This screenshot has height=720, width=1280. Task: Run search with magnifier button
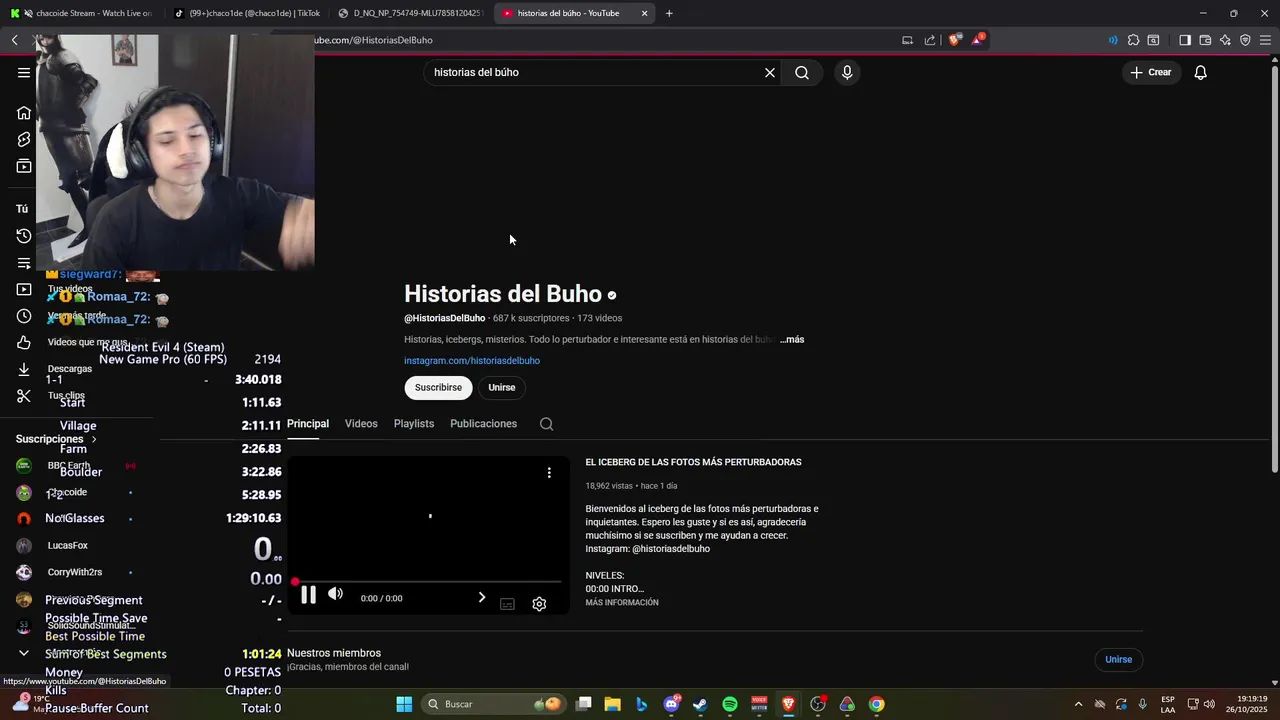coord(802,72)
